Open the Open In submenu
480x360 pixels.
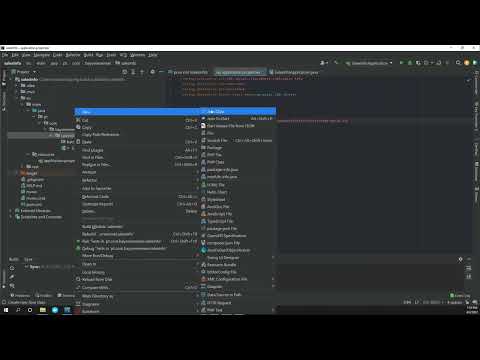point(137,264)
